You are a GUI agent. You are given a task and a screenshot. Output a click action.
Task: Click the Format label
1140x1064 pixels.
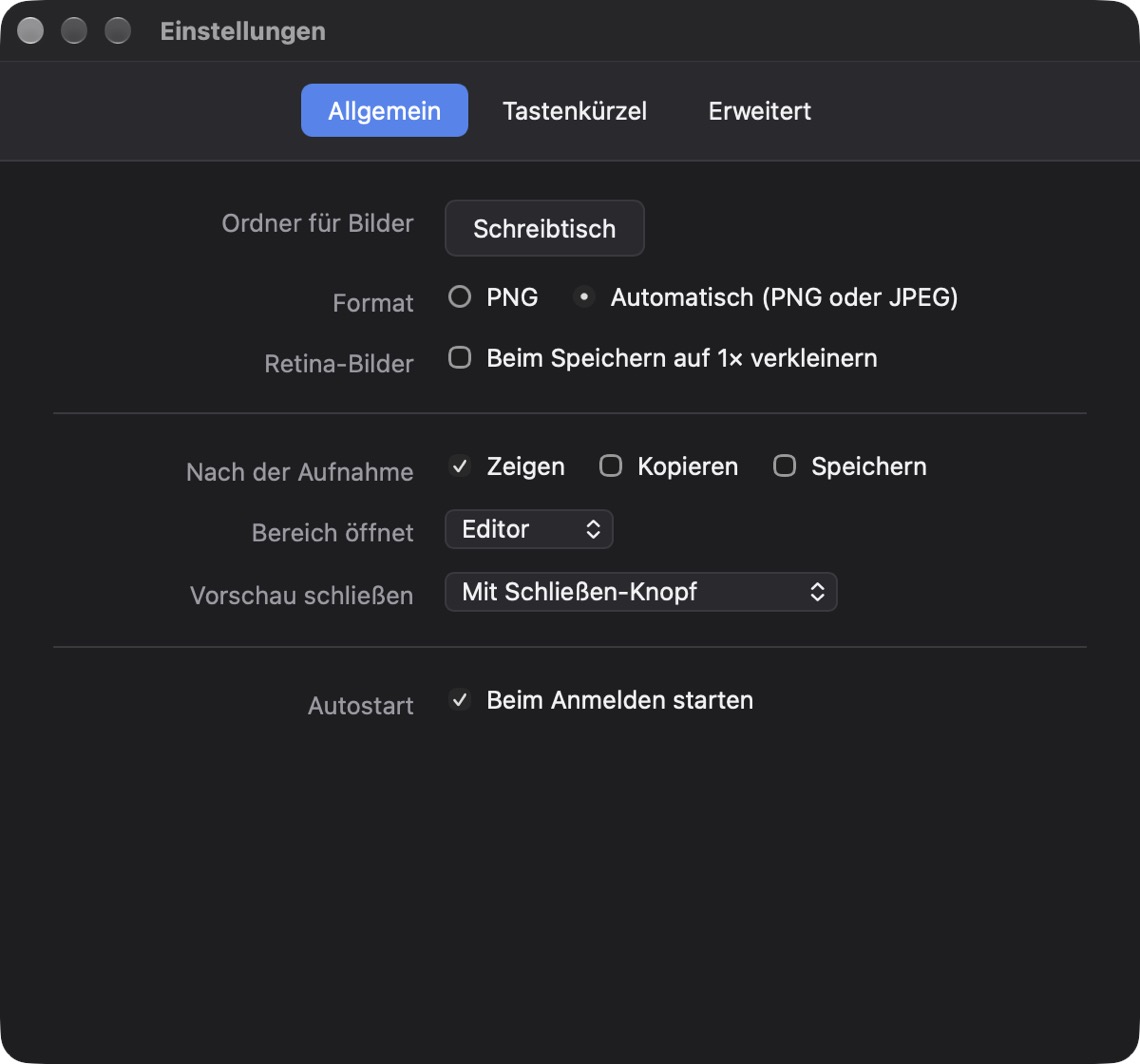click(373, 303)
